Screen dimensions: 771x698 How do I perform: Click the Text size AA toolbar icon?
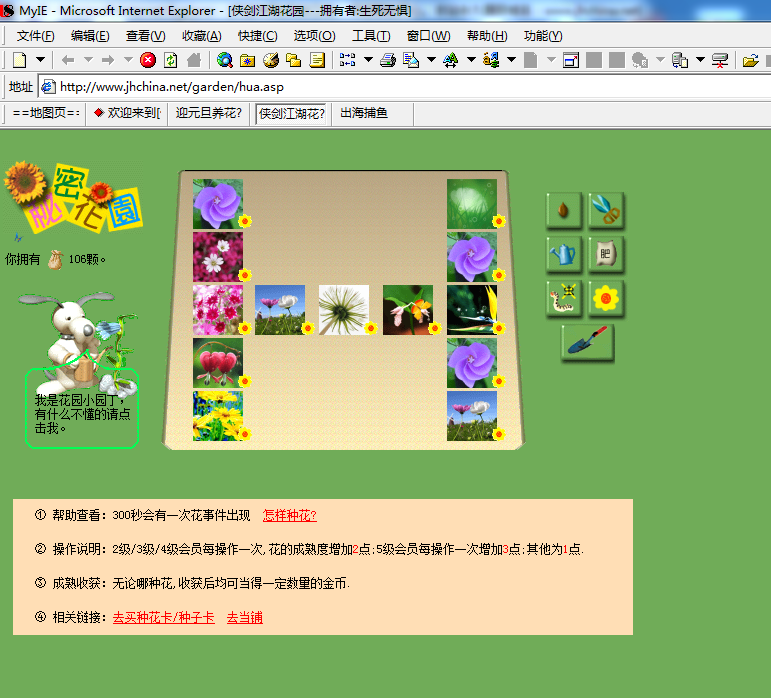450,60
